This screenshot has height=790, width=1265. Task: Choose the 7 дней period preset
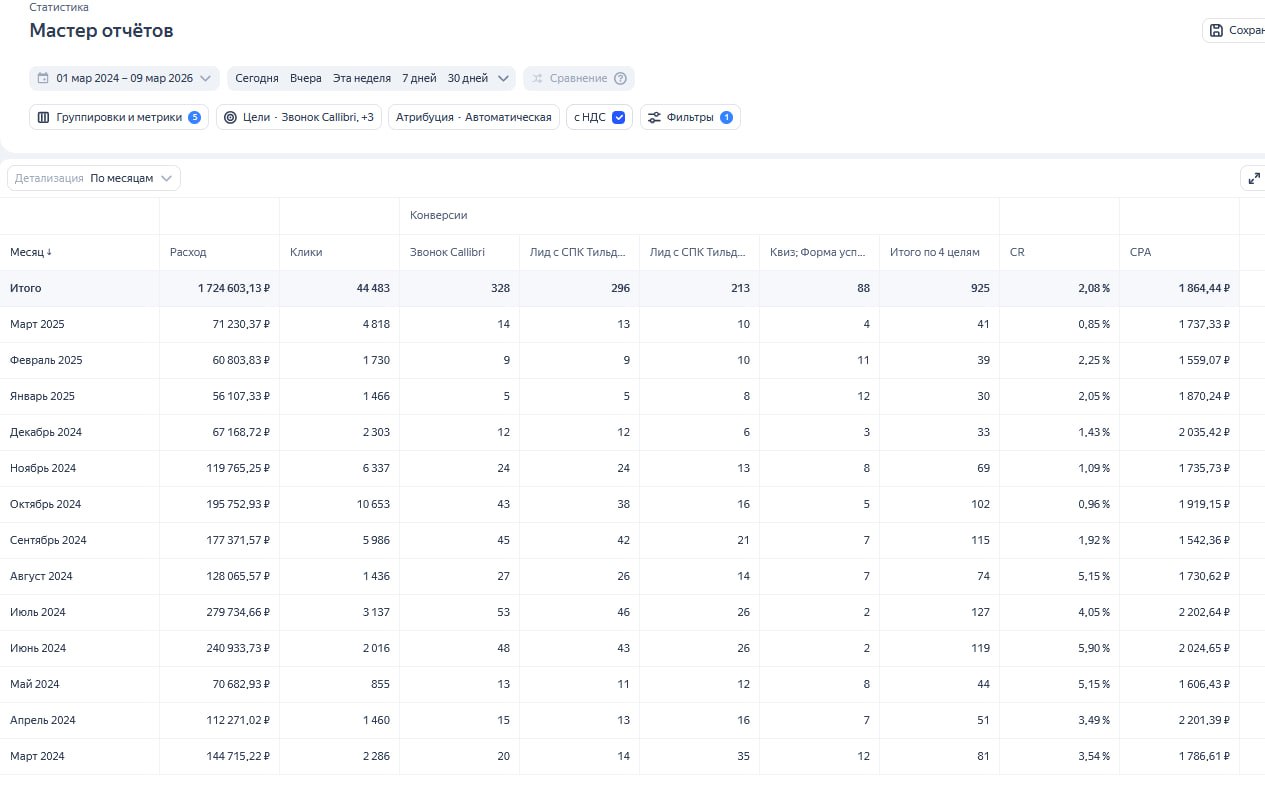(419, 78)
